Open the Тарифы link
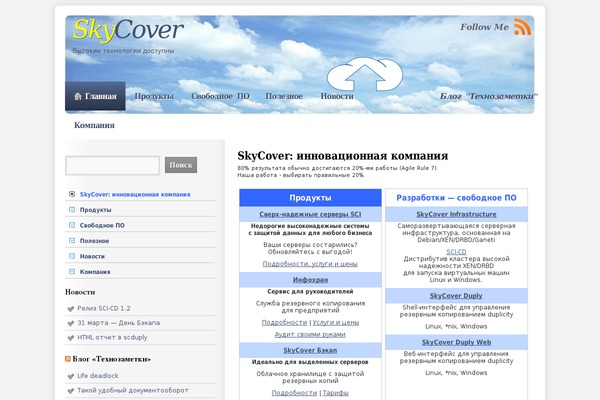The height and width of the screenshot is (400, 600). point(336,393)
